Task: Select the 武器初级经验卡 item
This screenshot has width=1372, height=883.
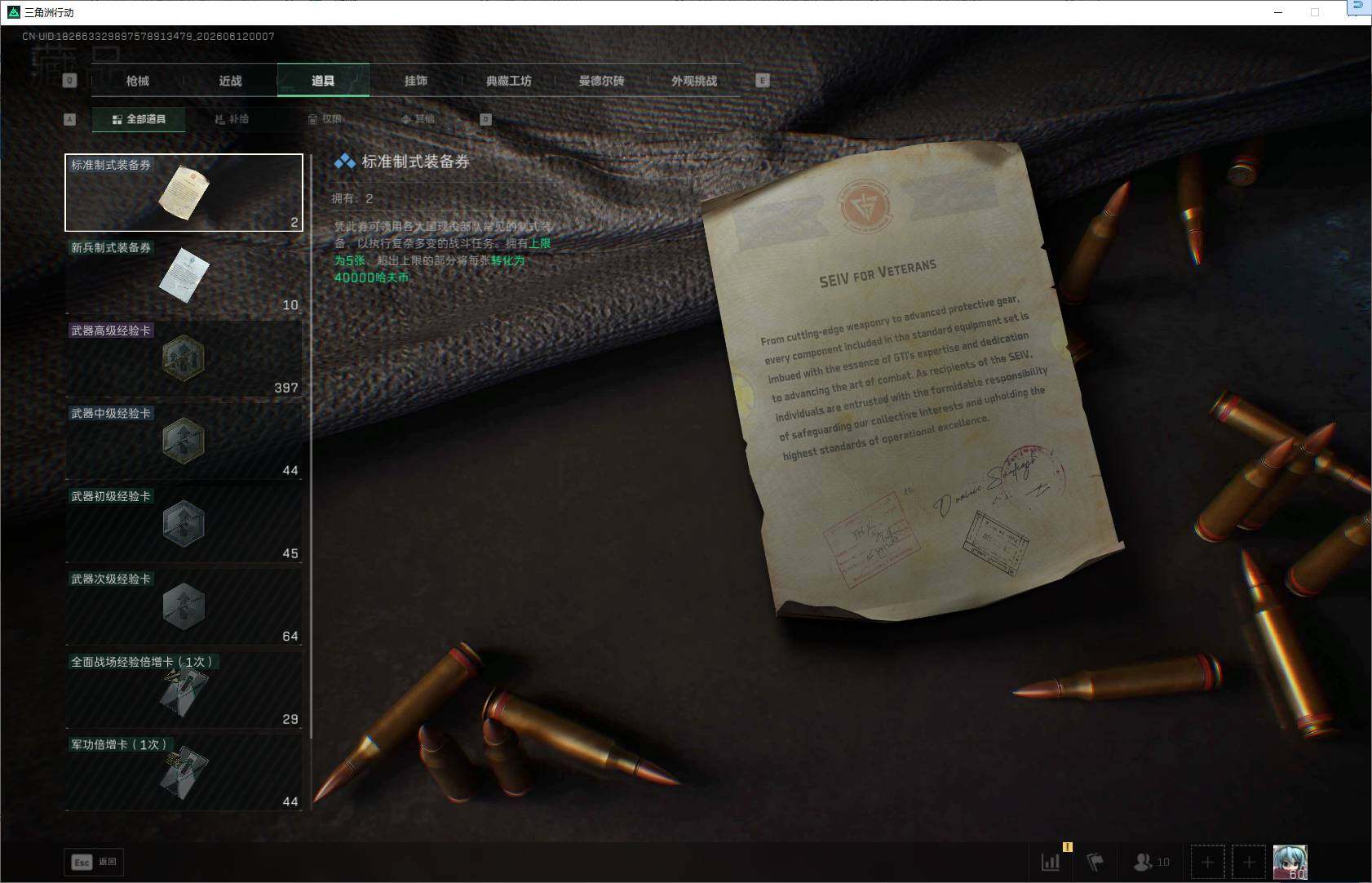Action: [x=184, y=525]
